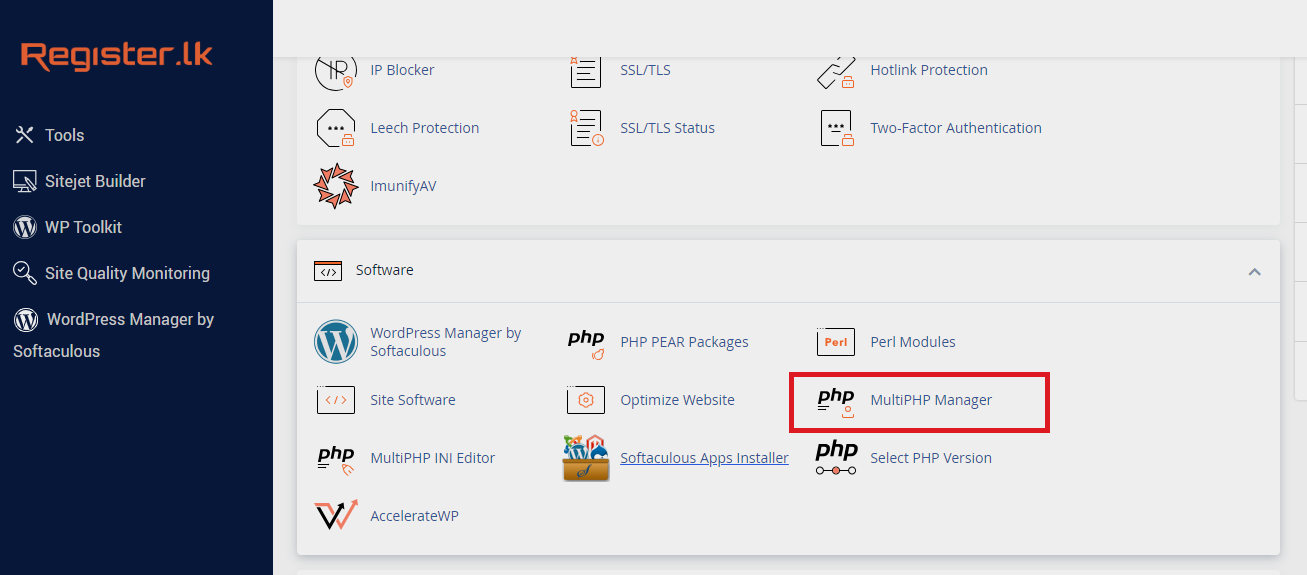Open sidebar WordPress Manager by Softaculous

click(114, 335)
